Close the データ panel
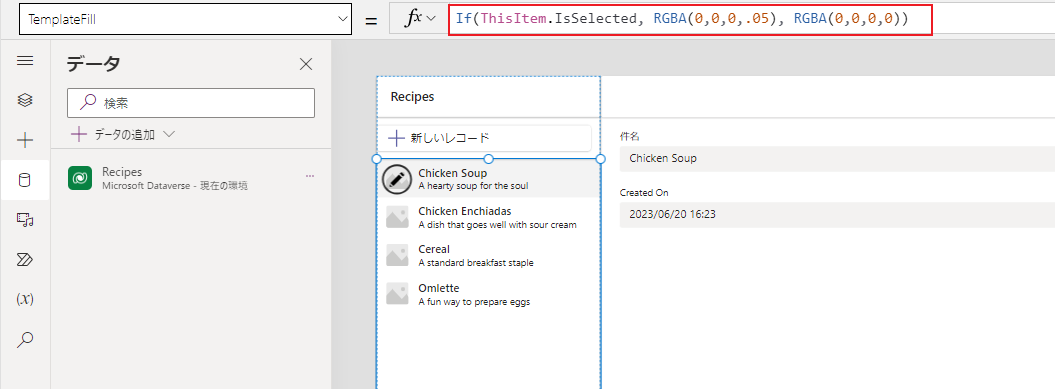 click(x=305, y=64)
